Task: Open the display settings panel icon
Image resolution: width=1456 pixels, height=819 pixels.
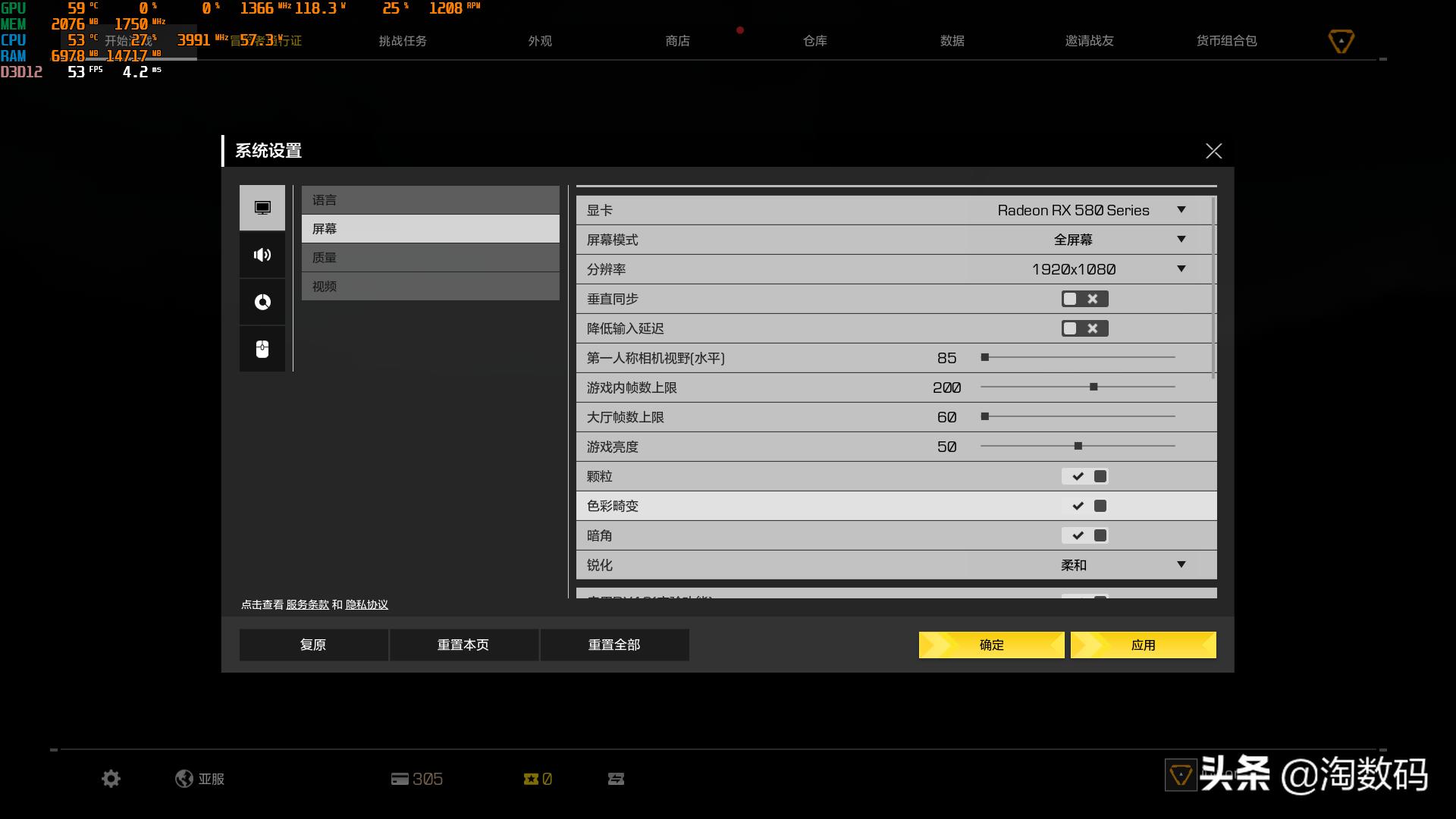Action: point(262,207)
